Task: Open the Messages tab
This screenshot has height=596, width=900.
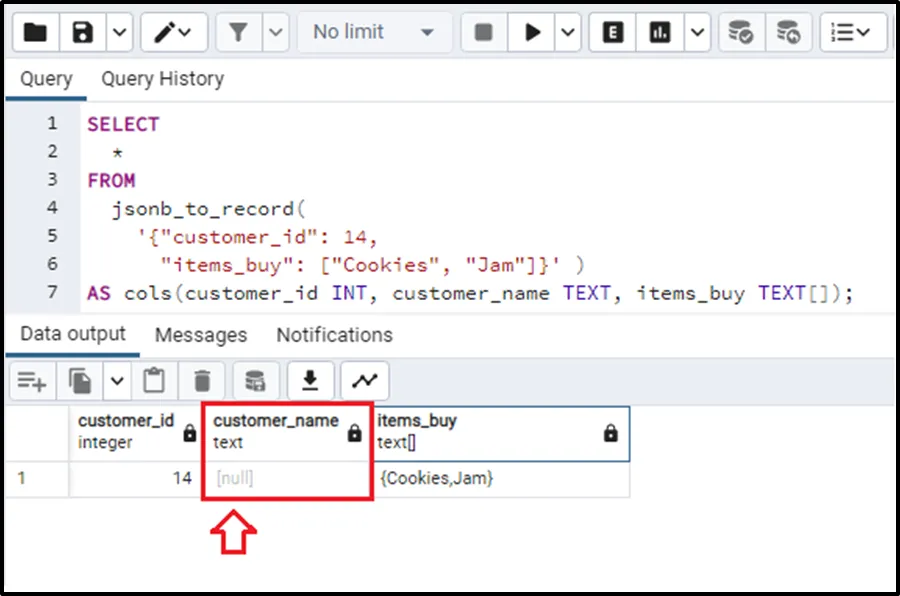Action: pyautogui.click(x=200, y=335)
